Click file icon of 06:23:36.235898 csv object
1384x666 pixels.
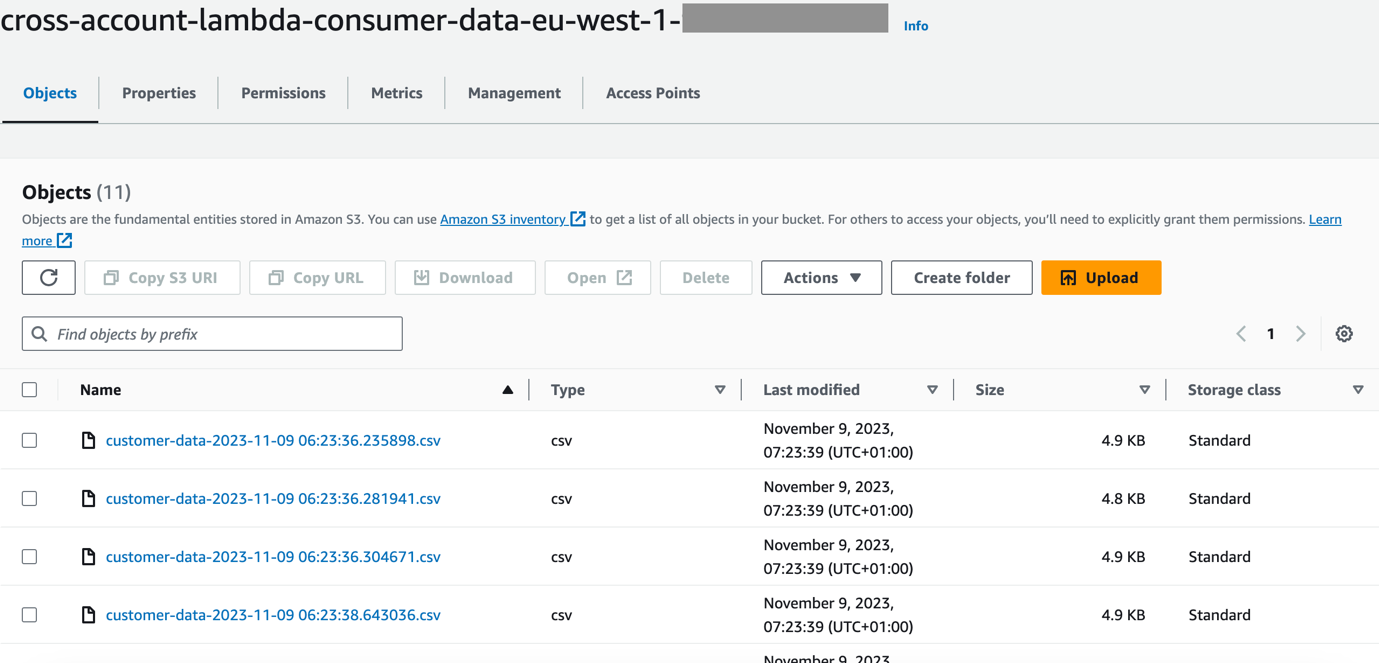click(88, 440)
